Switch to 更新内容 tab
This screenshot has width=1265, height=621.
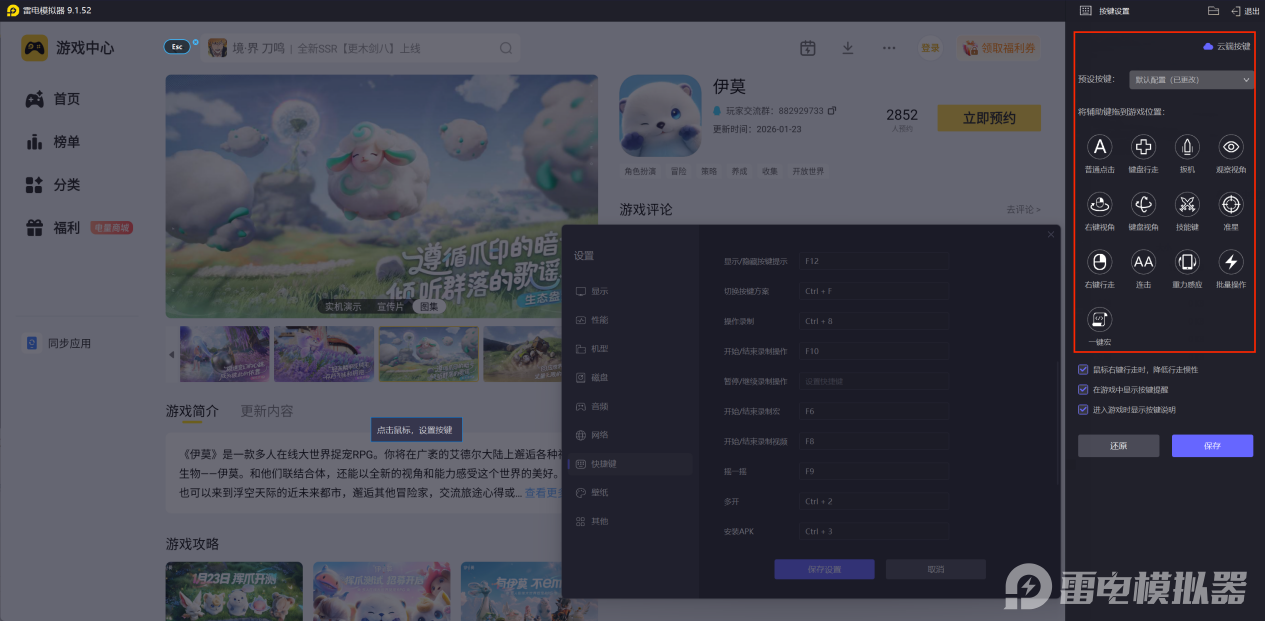click(x=267, y=411)
